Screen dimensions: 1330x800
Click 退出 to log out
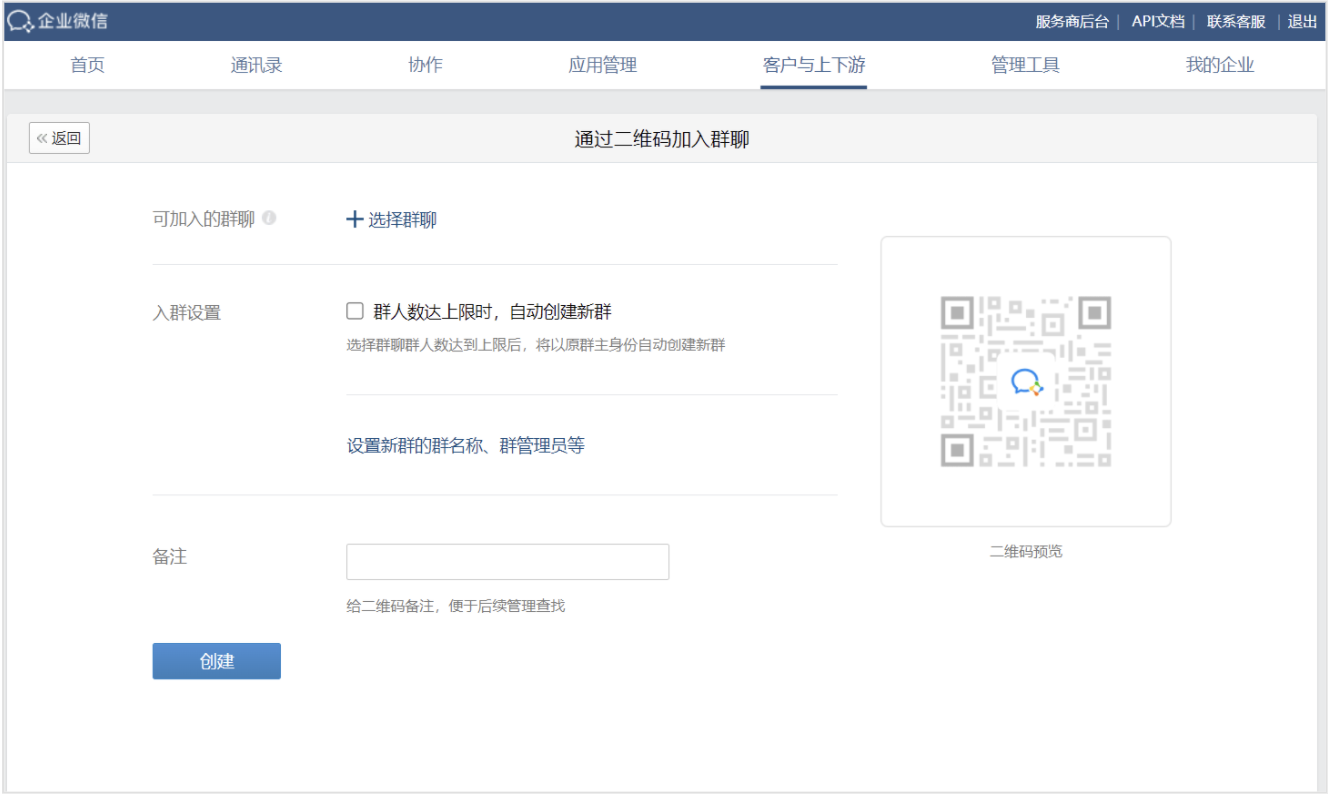tap(1302, 21)
